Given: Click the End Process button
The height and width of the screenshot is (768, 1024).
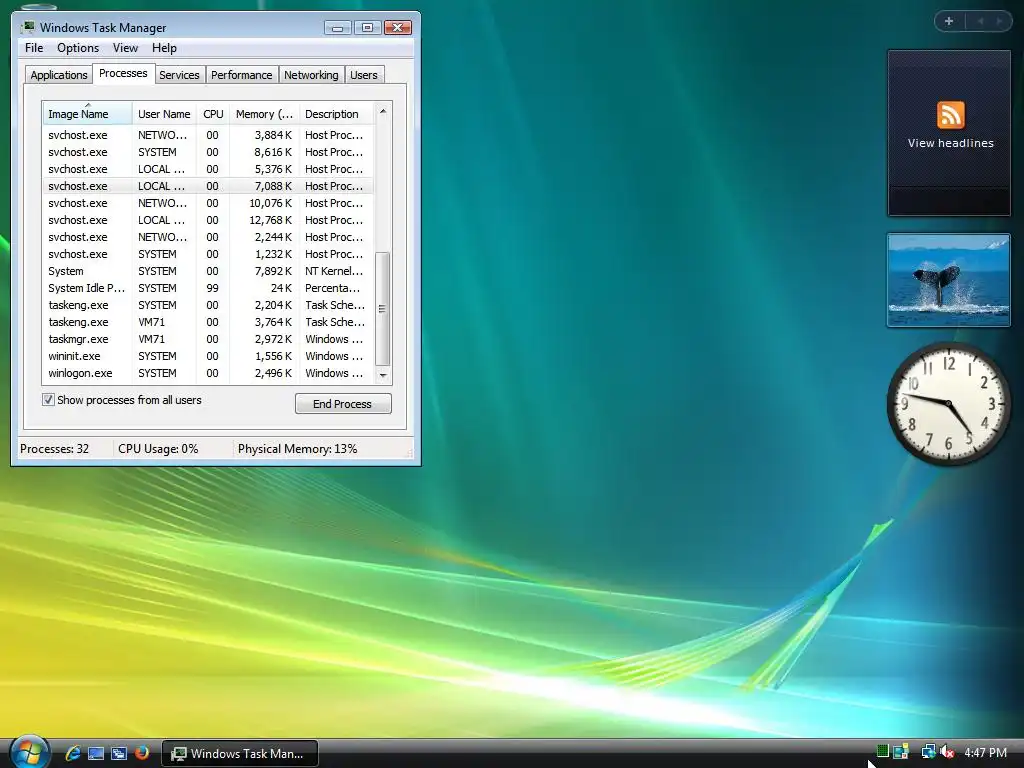Looking at the screenshot, I should (343, 404).
